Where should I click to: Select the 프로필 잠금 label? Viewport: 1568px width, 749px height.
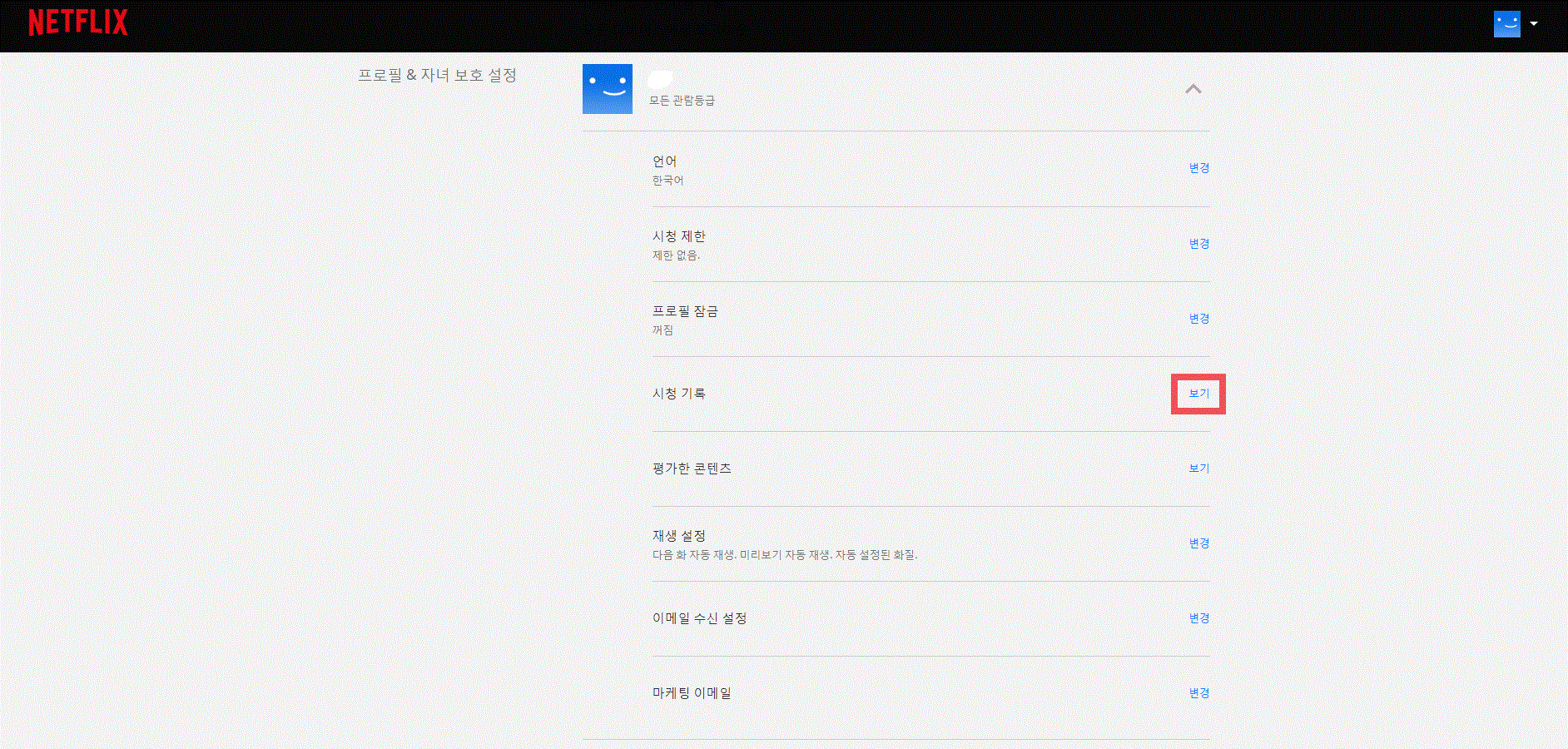[685, 311]
